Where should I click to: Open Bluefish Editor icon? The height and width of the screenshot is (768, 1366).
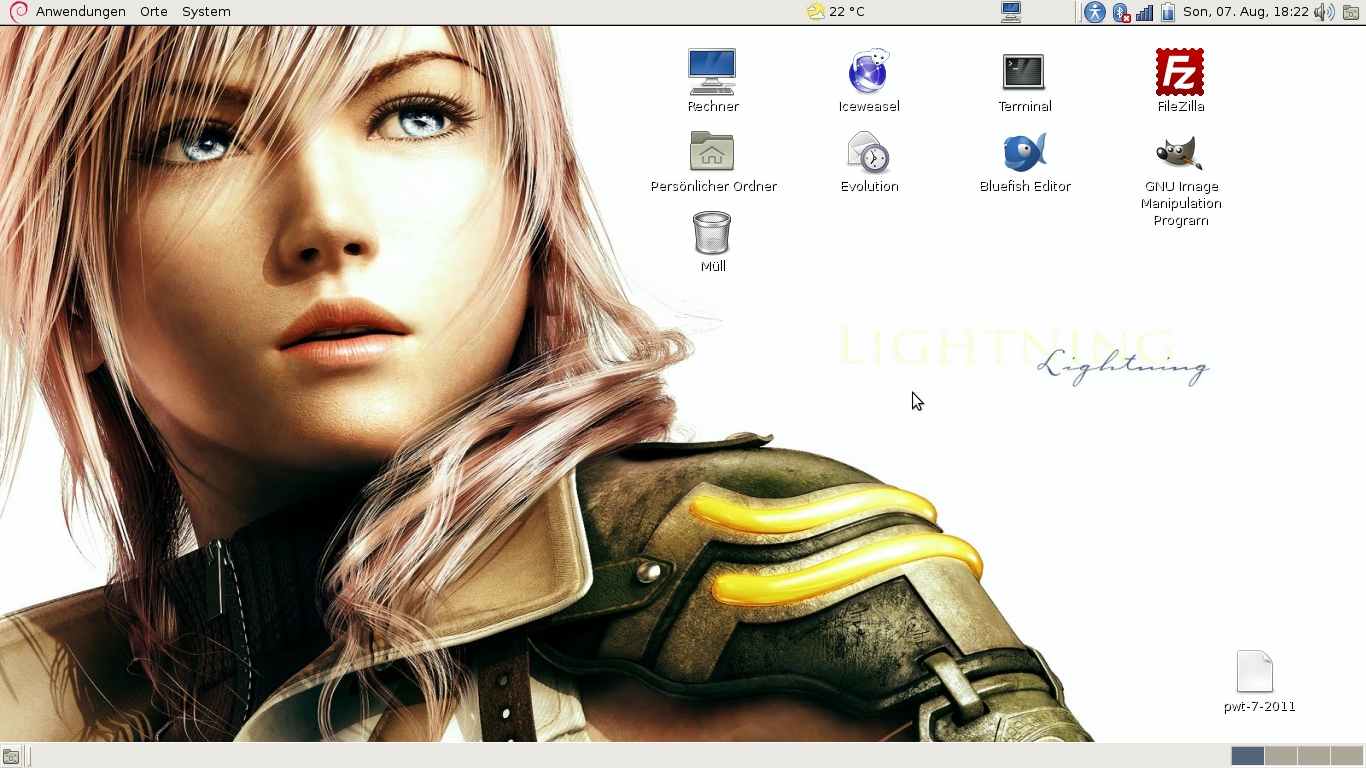pos(1024,152)
